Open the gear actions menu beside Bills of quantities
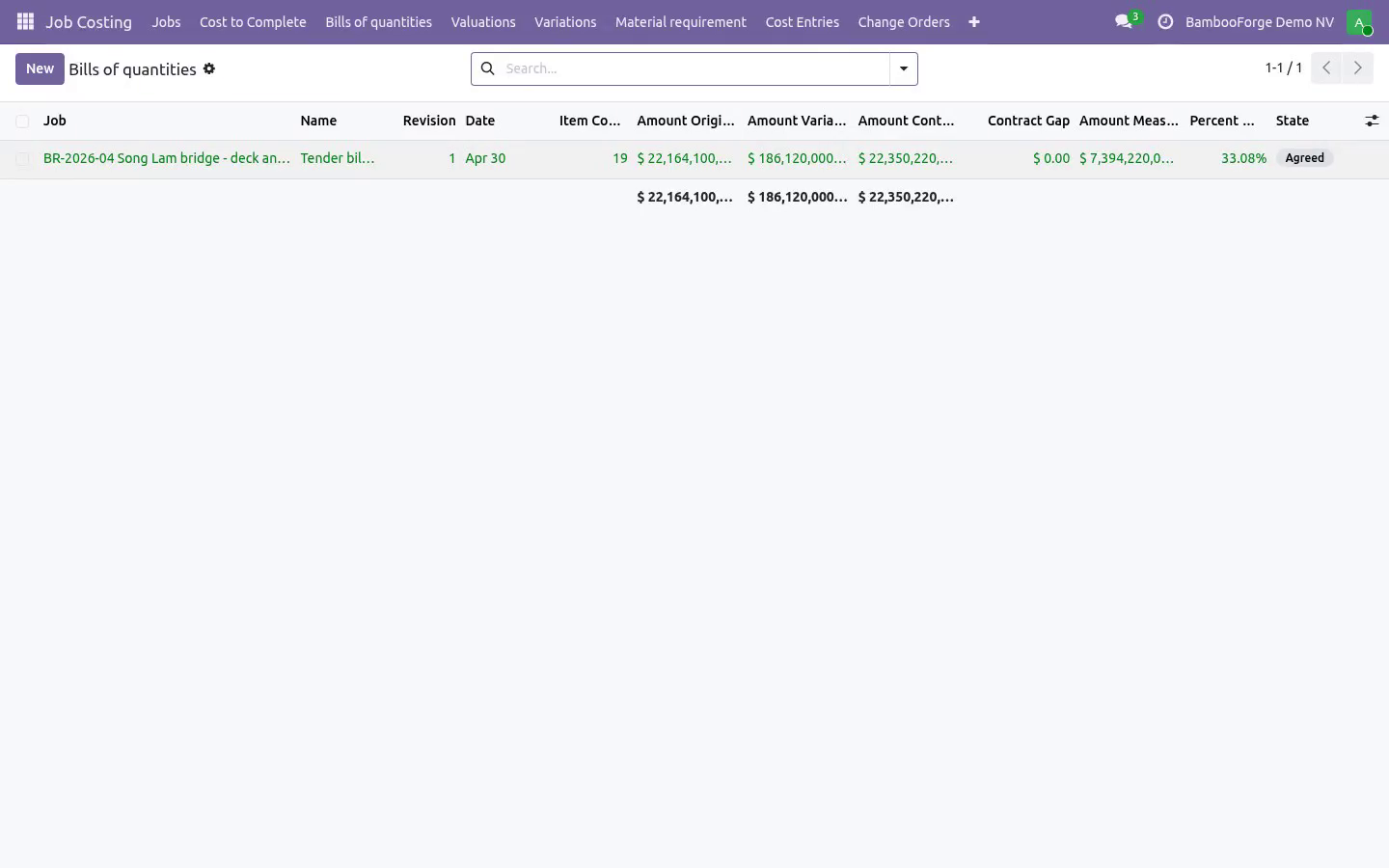 pyautogui.click(x=209, y=68)
